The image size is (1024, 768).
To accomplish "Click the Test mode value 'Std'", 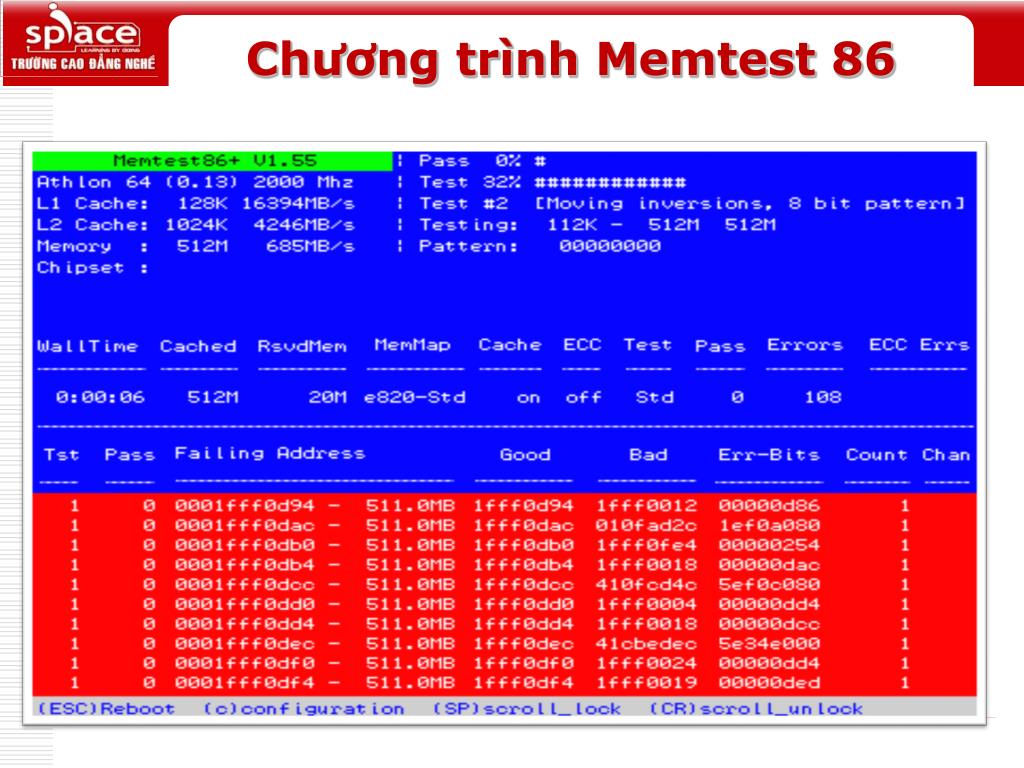I will pos(654,397).
